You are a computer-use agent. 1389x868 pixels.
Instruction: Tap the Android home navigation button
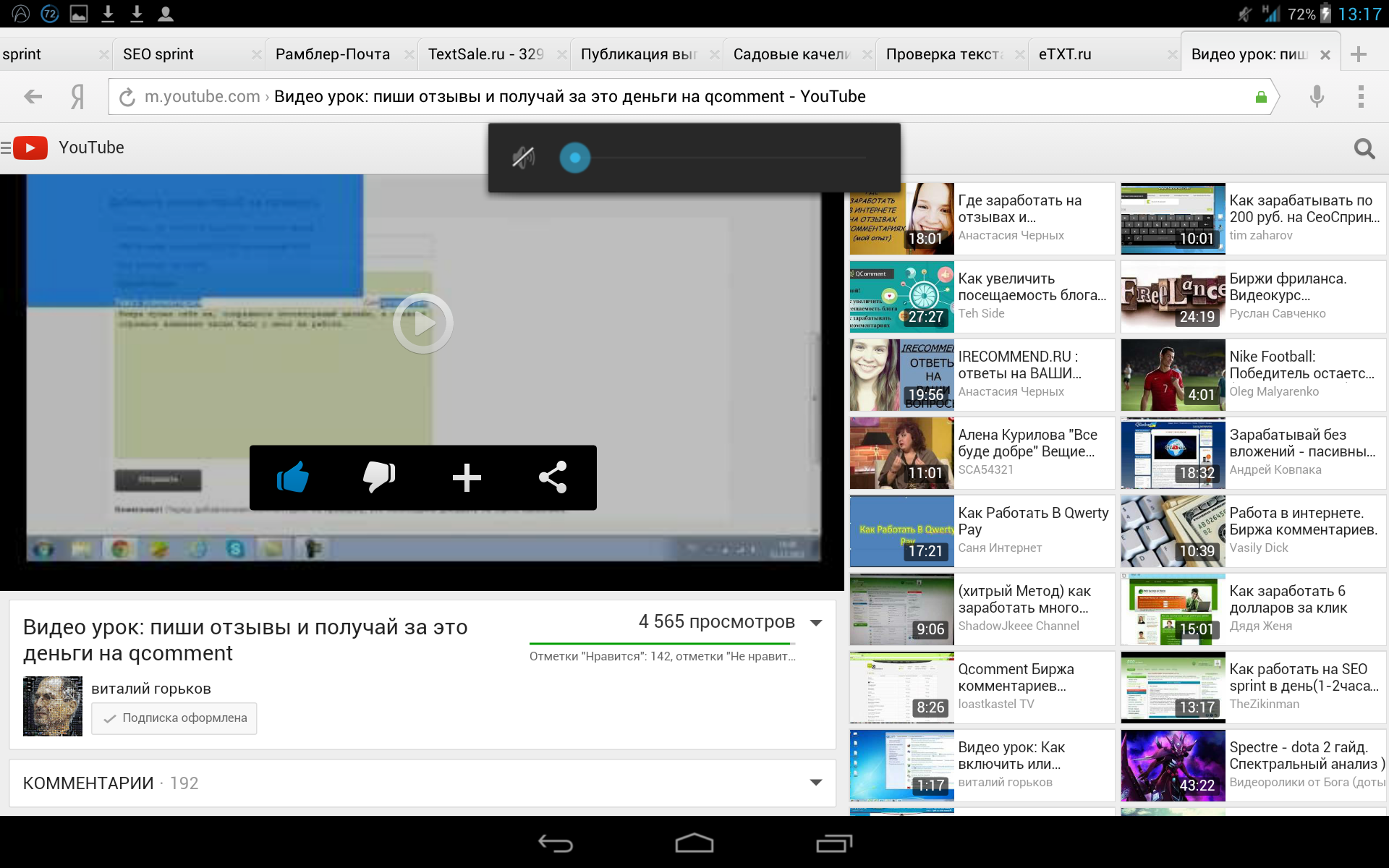(694, 843)
